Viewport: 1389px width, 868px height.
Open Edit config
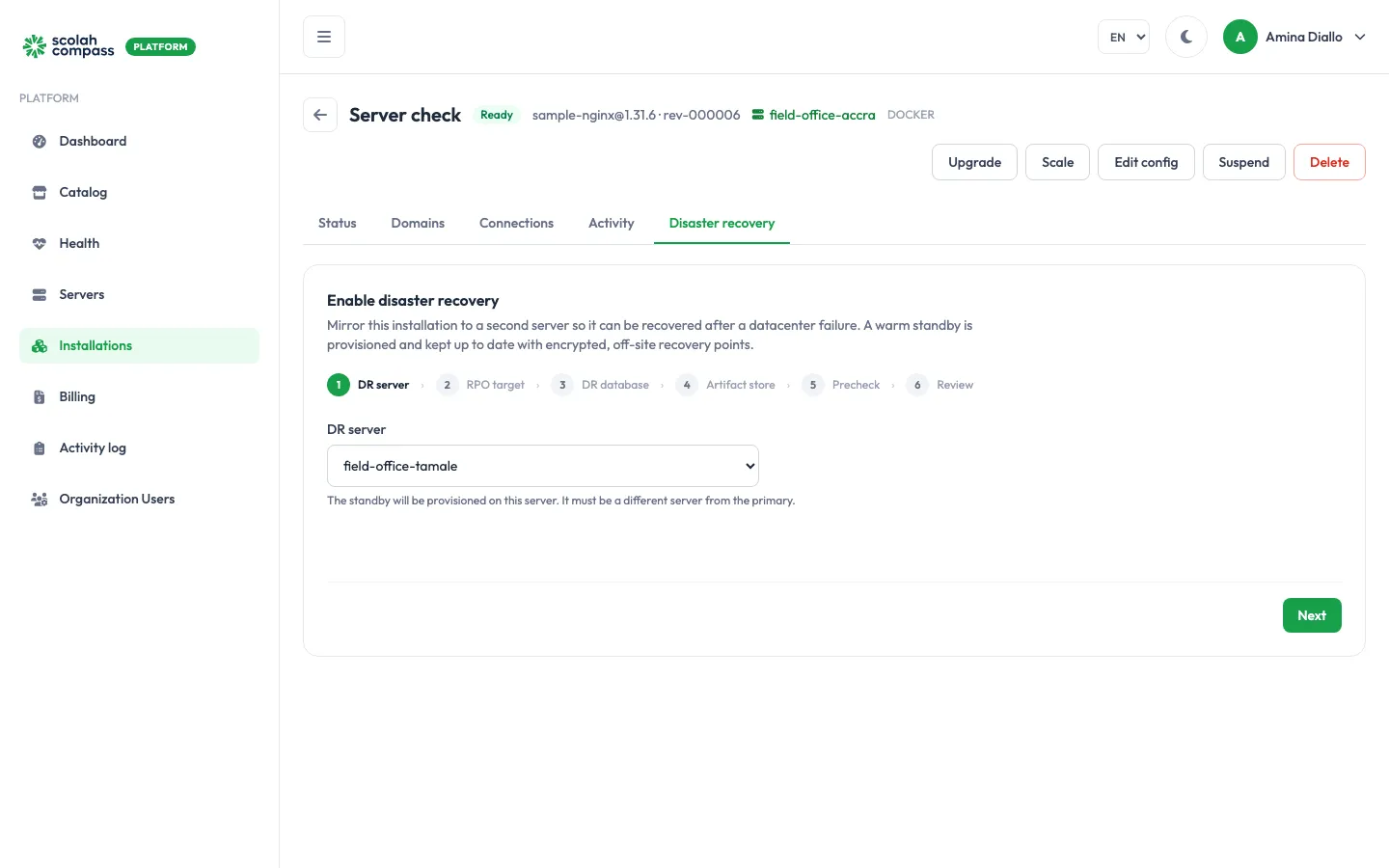tap(1146, 162)
